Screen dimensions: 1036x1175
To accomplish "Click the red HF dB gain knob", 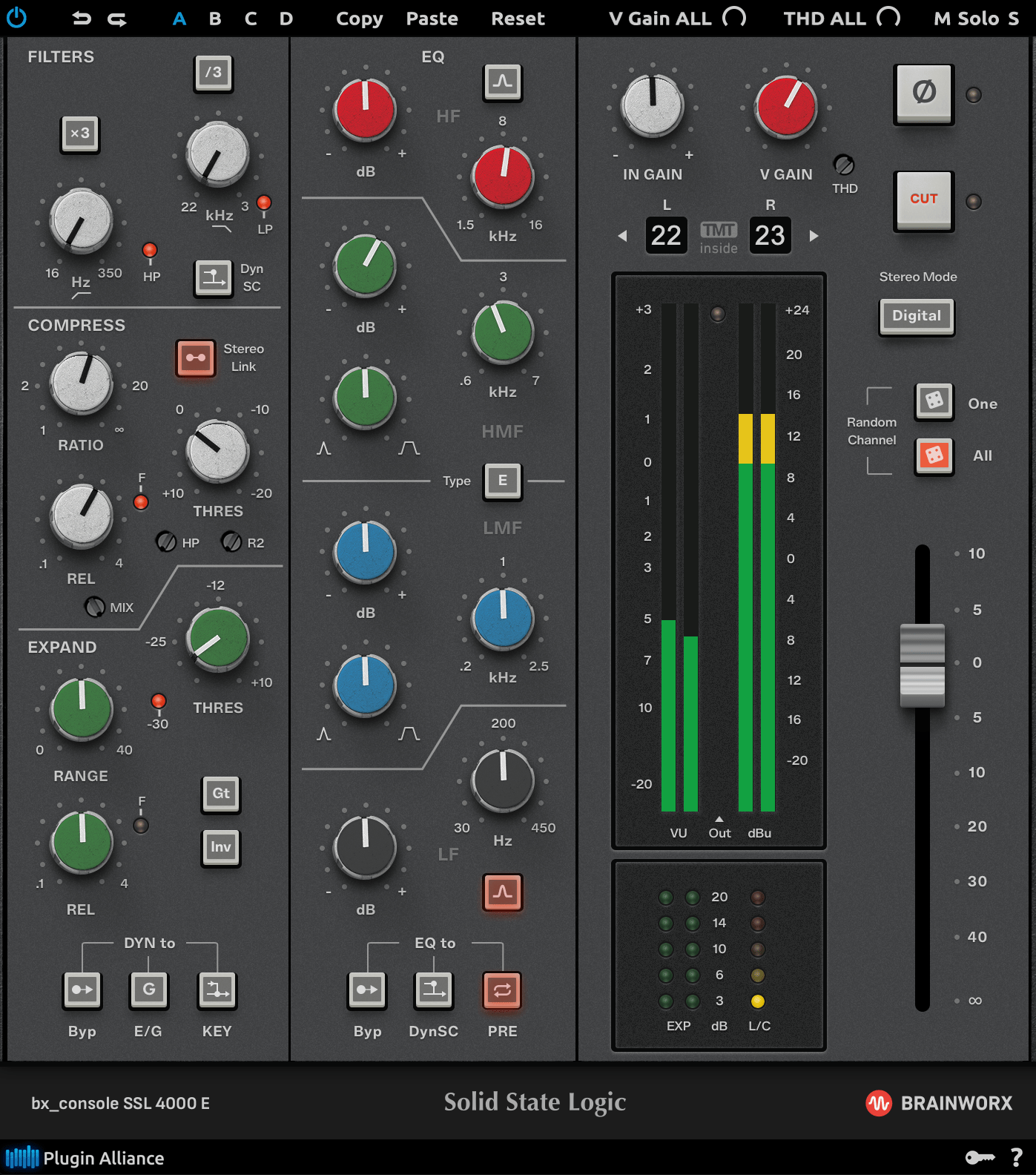I will [x=365, y=110].
